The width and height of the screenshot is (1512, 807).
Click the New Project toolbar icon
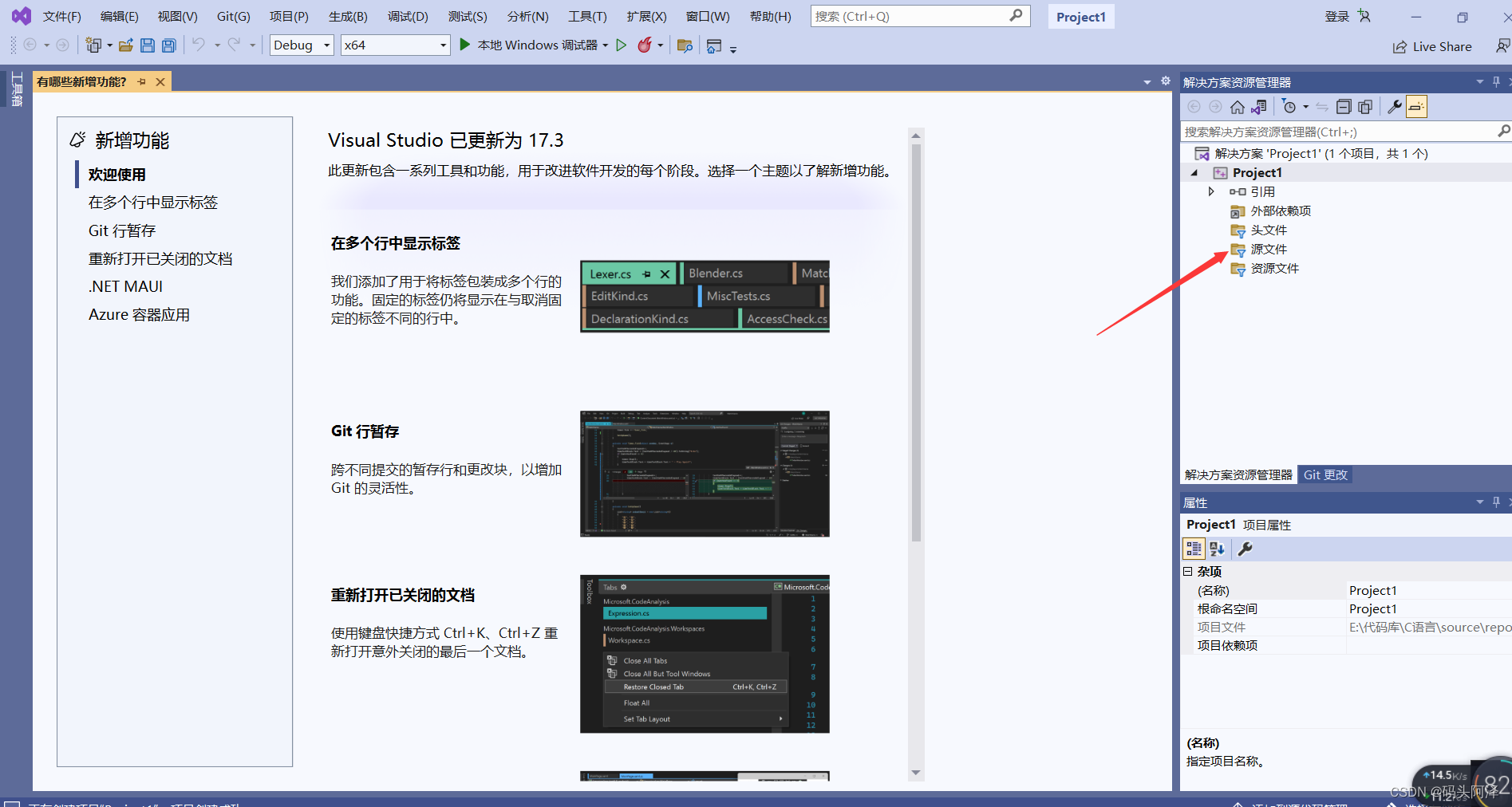click(x=93, y=45)
